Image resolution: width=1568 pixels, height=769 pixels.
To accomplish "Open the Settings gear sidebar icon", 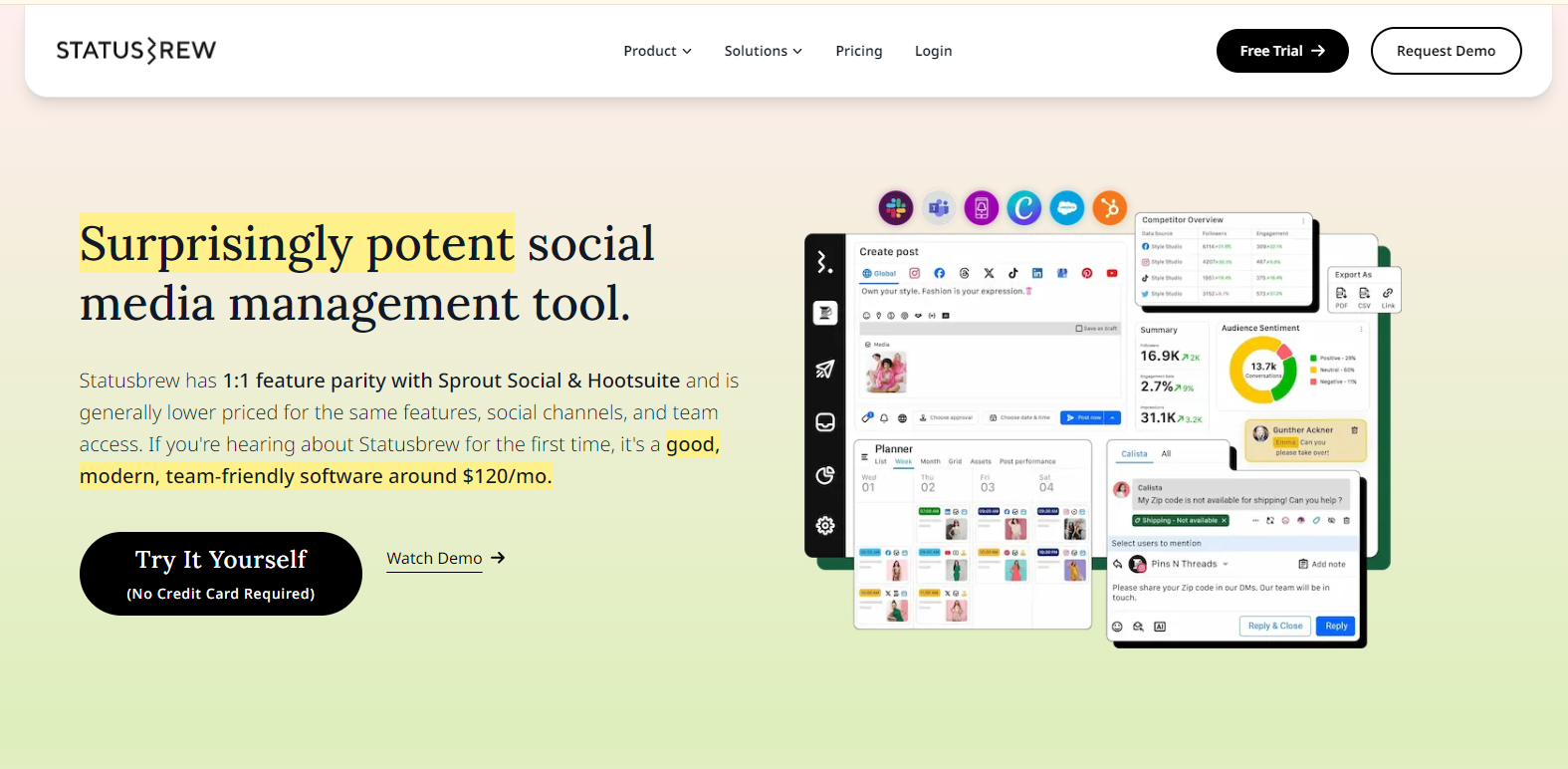I will pos(825,525).
